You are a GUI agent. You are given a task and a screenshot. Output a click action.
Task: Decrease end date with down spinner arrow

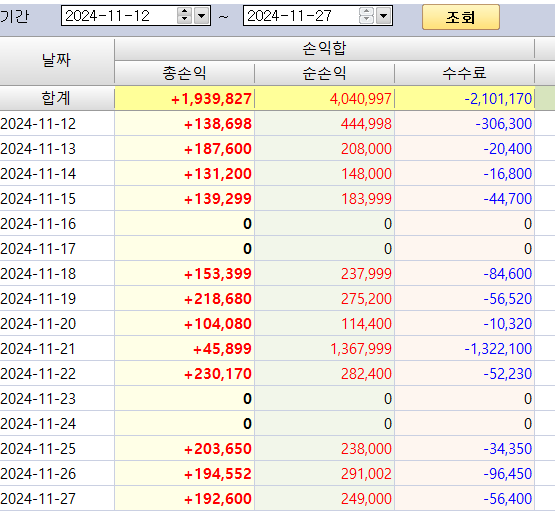pos(366,19)
